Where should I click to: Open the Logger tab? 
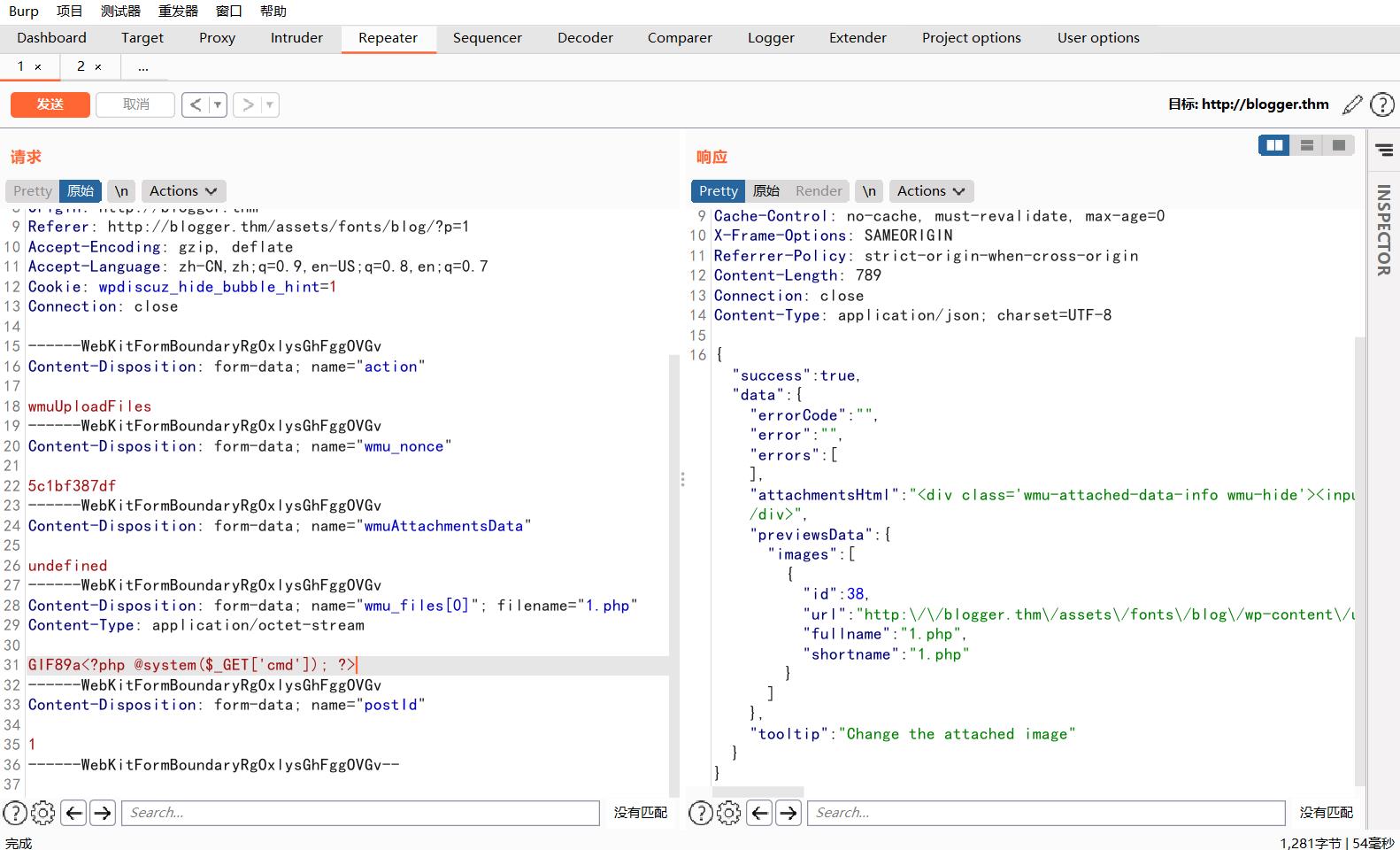[x=771, y=38]
